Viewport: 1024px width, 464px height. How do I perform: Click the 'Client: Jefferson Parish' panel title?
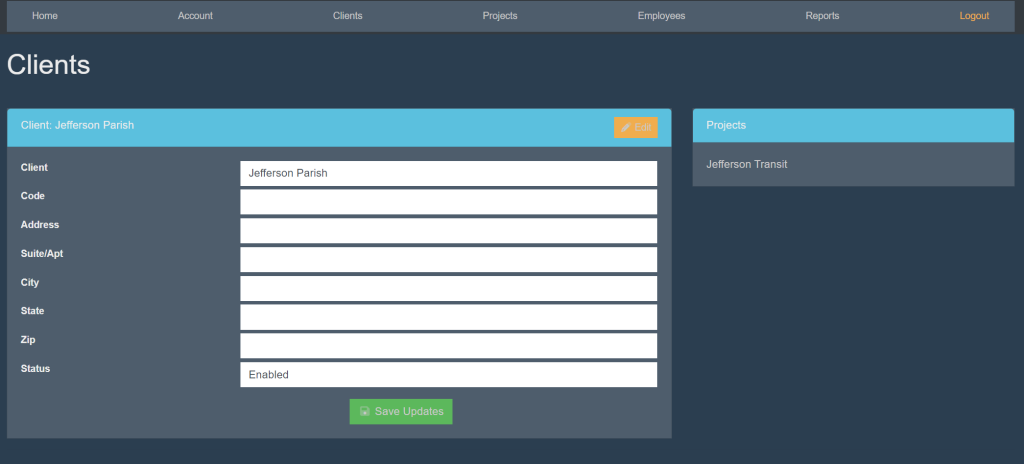tap(77, 126)
